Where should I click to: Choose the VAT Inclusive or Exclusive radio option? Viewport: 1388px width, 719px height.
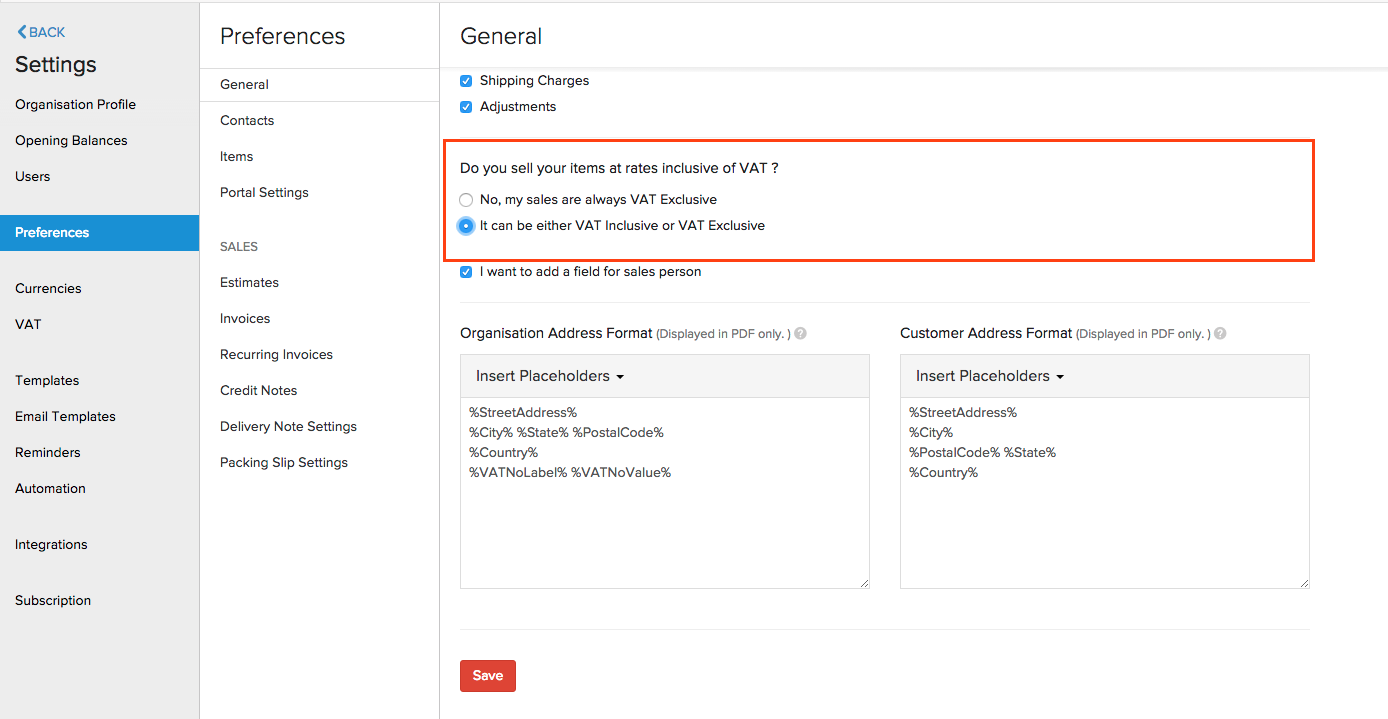click(x=466, y=226)
